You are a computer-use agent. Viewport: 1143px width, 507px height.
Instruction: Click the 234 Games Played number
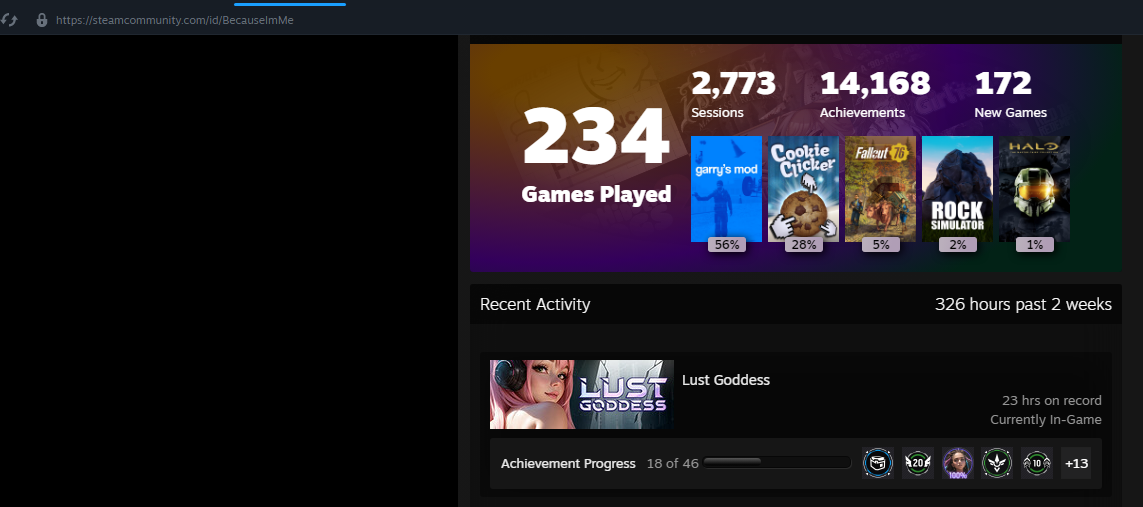click(x=596, y=136)
